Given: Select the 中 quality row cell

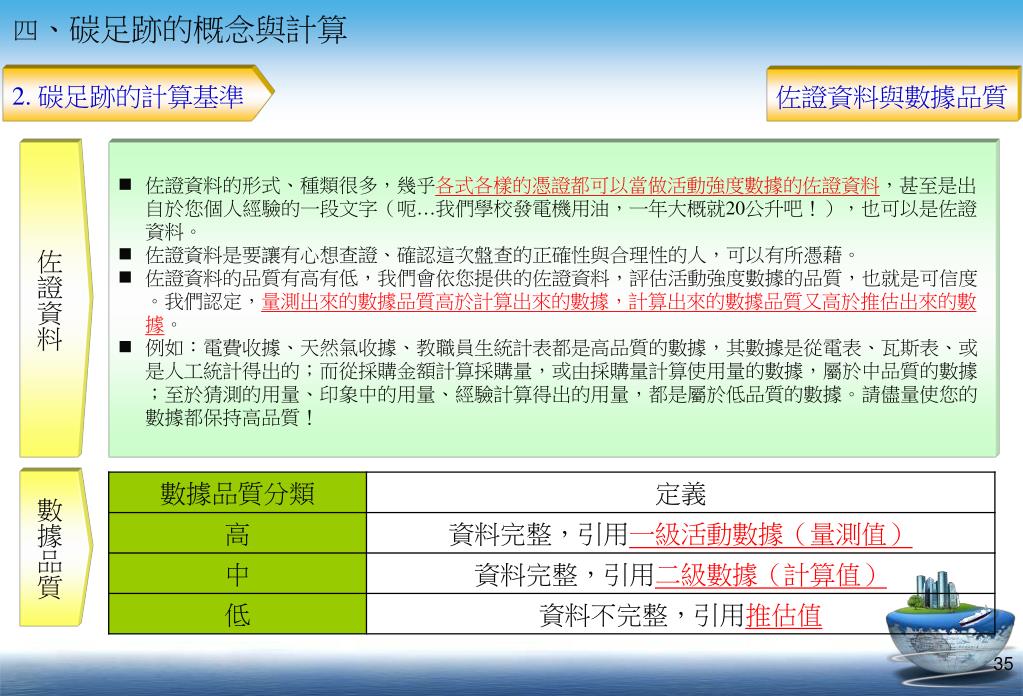Looking at the screenshot, I should click(237, 574).
